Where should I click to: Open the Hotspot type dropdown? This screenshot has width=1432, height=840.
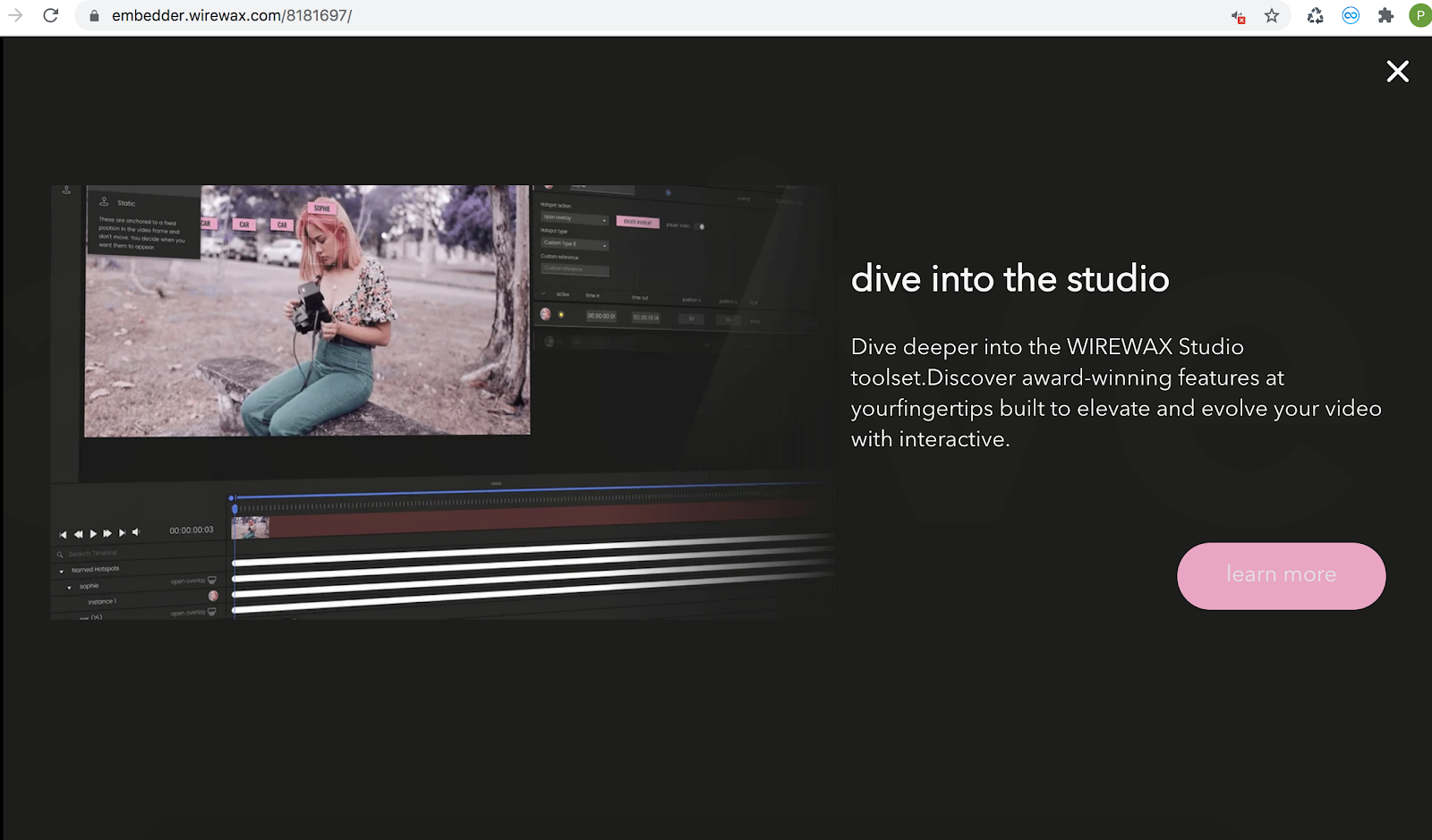[574, 243]
